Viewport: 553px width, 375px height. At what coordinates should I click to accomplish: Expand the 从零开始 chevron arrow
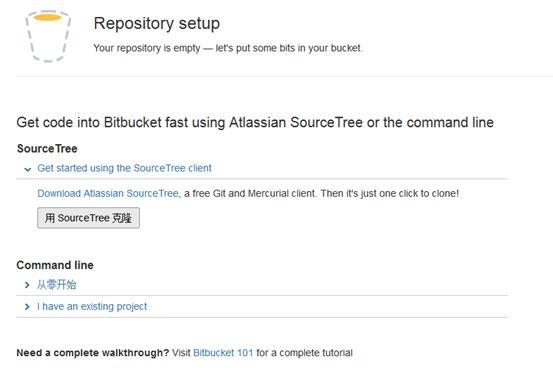point(27,285)
